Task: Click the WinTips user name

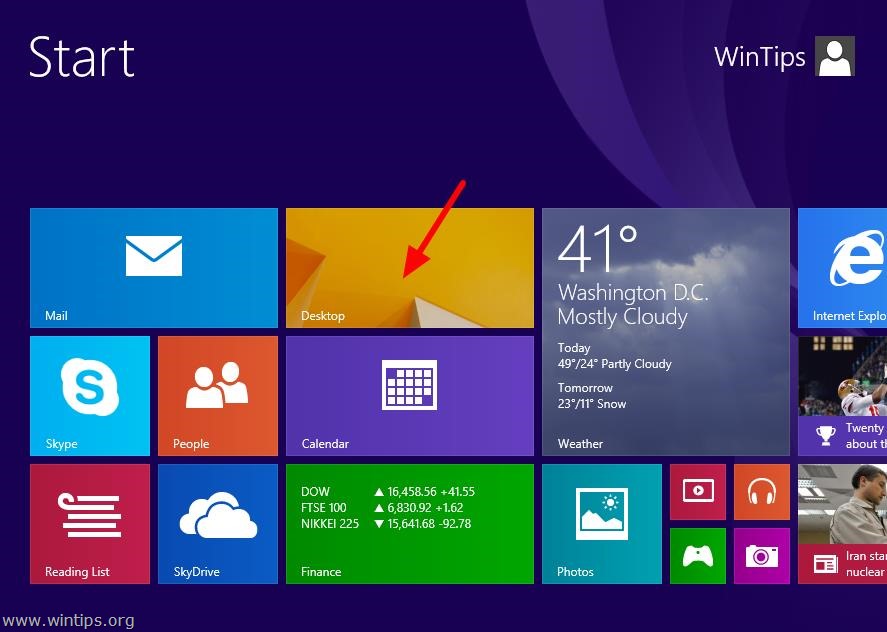Action: pyautogui.click(x=760, y=57)
